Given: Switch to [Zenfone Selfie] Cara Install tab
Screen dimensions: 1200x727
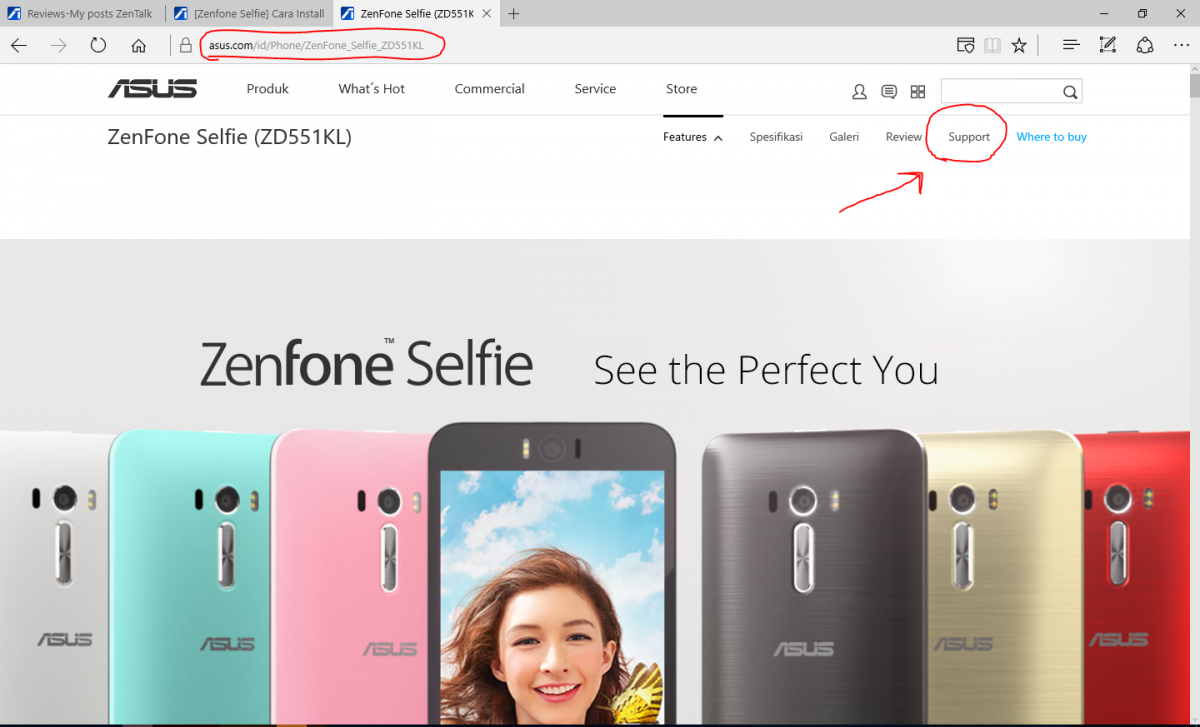Looking at the screenshot, I should 250,14.
